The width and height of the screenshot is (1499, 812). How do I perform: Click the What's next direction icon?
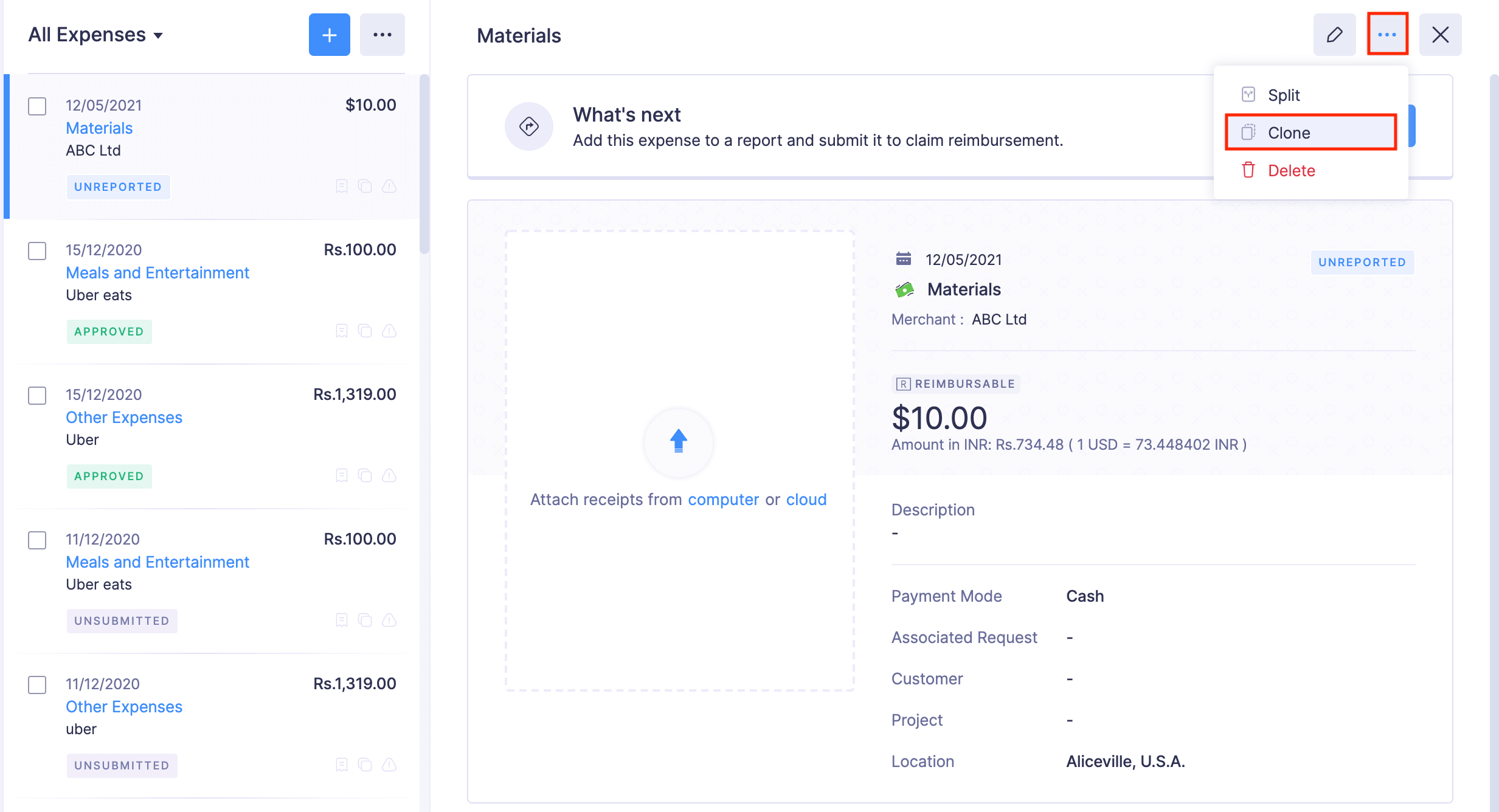click(528, 126)
